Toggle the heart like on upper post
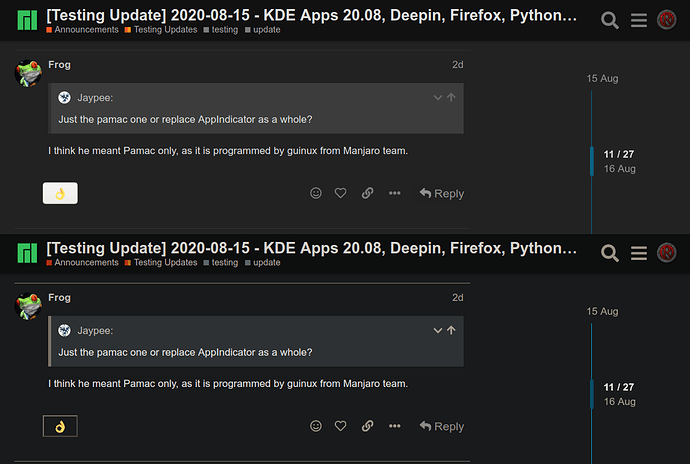 tap(340, 193)
